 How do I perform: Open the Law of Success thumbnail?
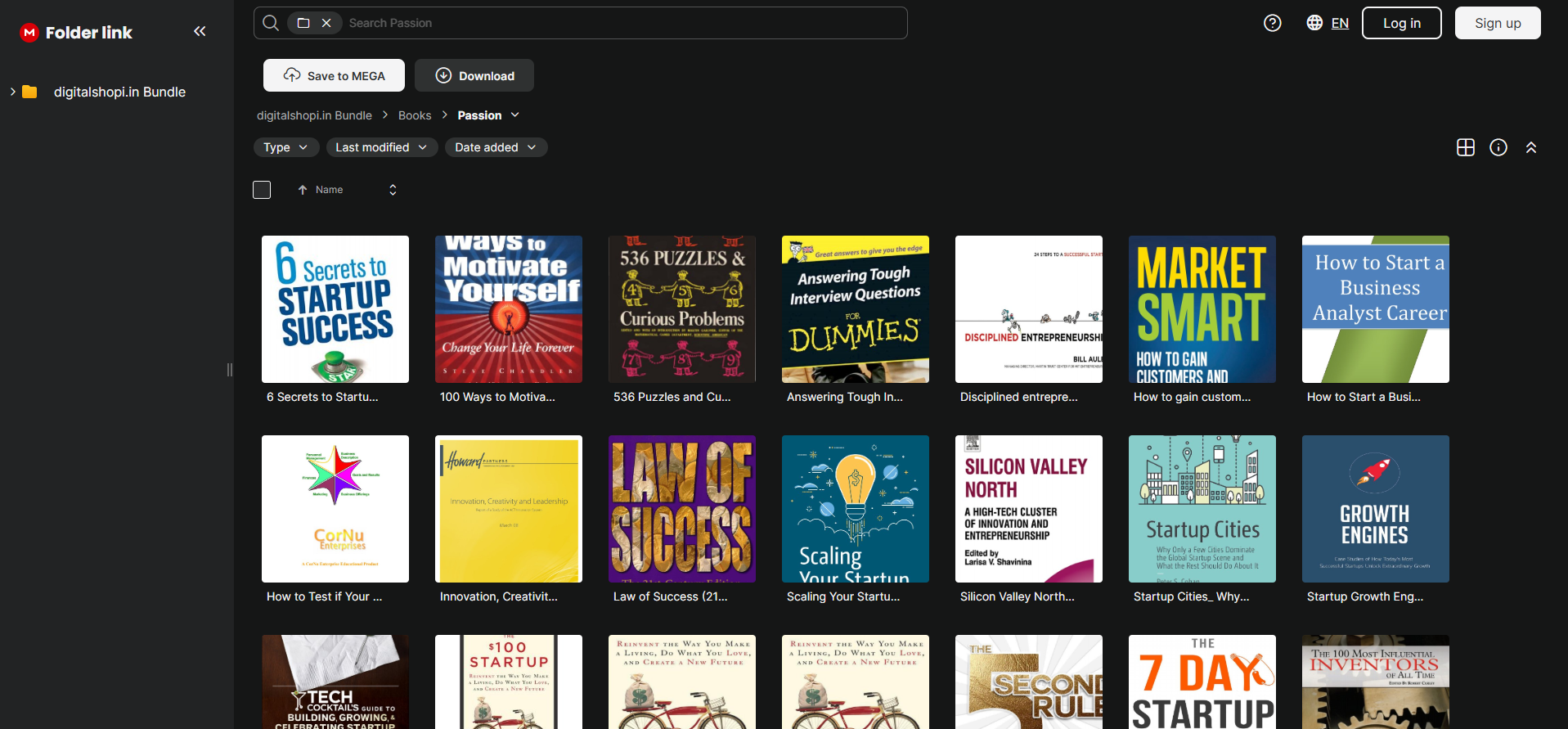click(682, 509)
